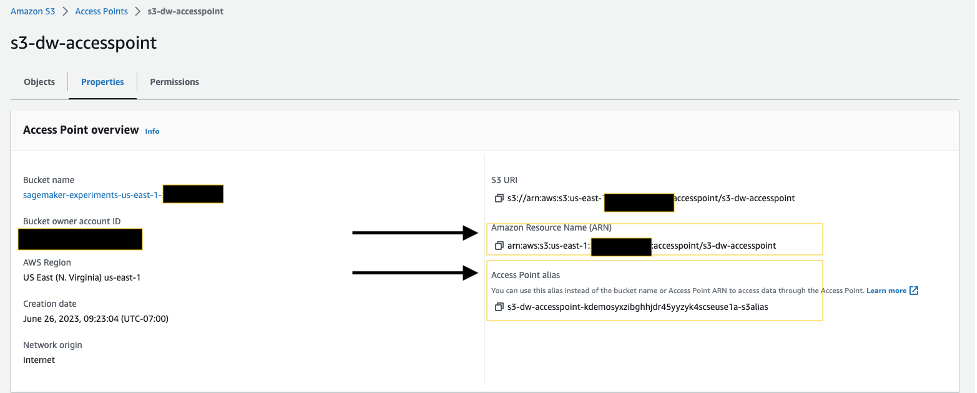Select the ARN value text
Image resolution: width=977 pixels, height=393 pixels.
tap(642, 245)
